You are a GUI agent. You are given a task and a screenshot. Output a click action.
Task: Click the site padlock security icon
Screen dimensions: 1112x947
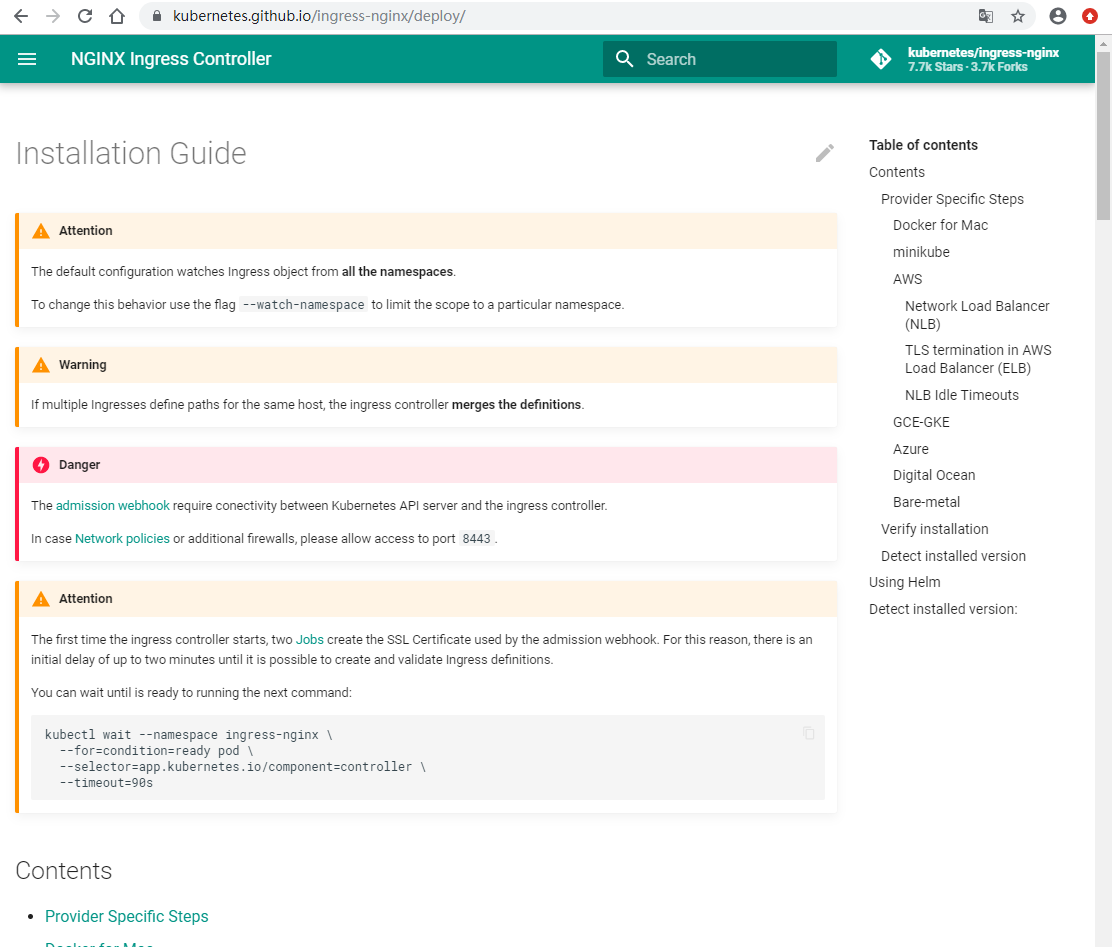tap(157, 16)
